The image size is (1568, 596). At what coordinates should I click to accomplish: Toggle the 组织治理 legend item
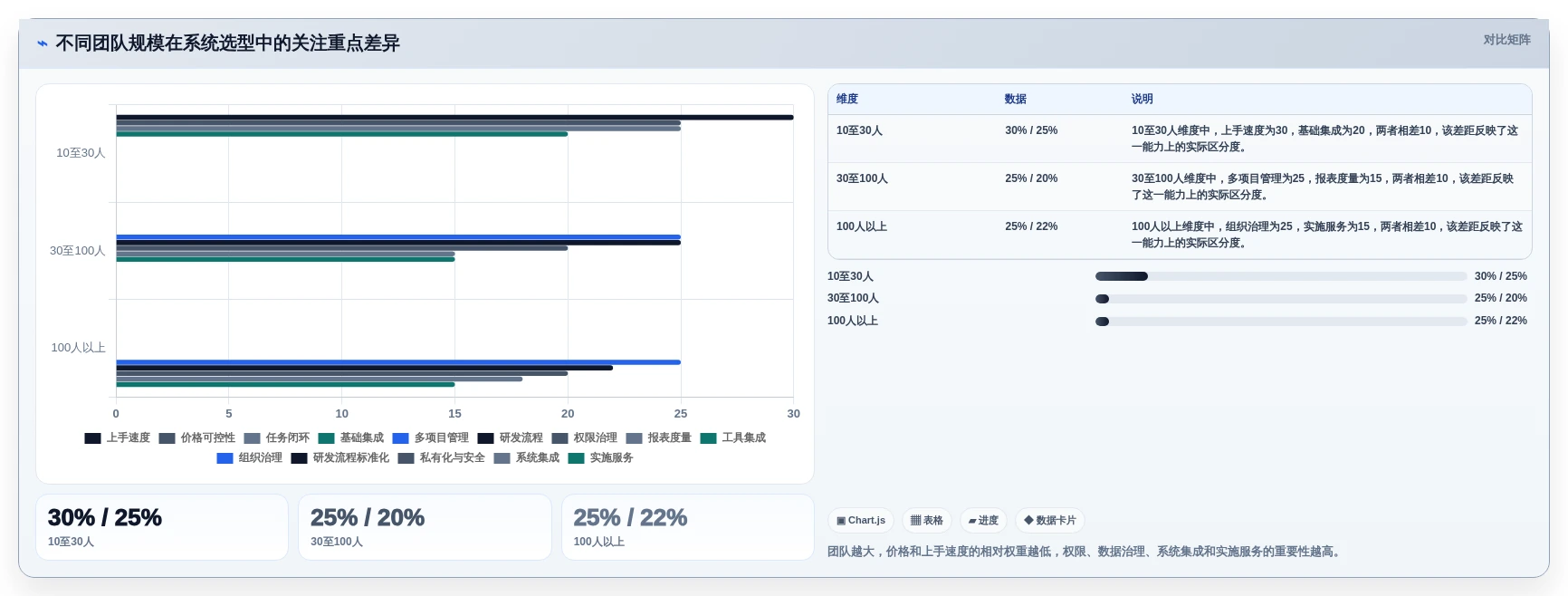(250, 458)
